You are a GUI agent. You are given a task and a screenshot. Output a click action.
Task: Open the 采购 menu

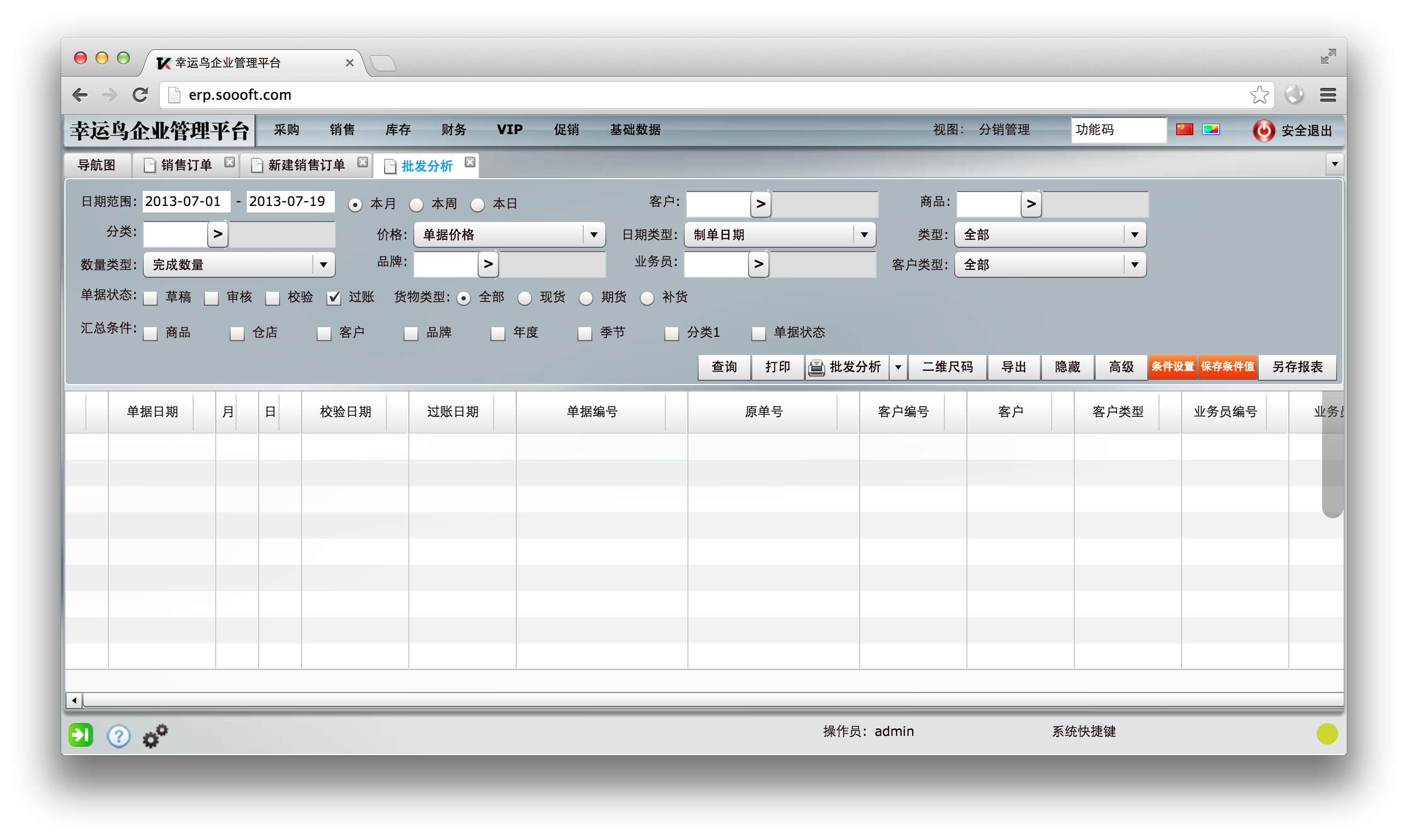pos(287,130)
